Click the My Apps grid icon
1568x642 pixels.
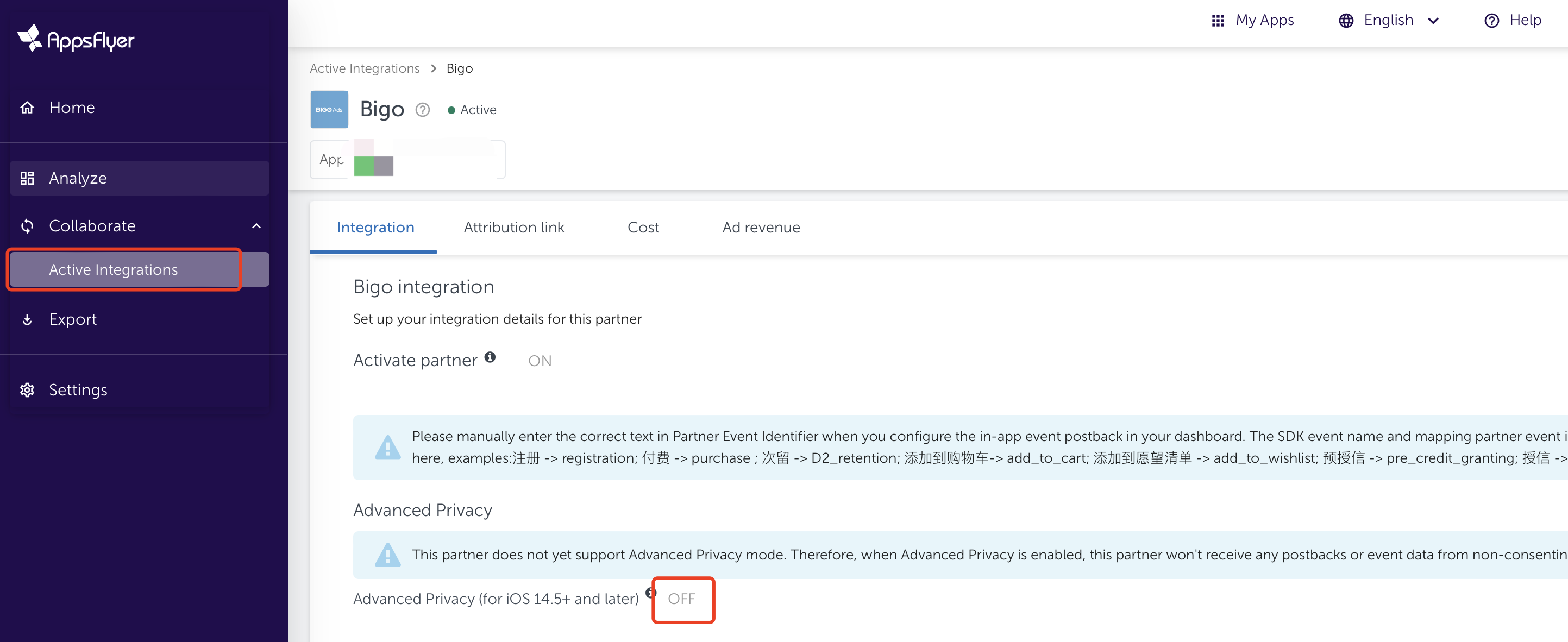pyautogui.click(x=1218, y=21)
